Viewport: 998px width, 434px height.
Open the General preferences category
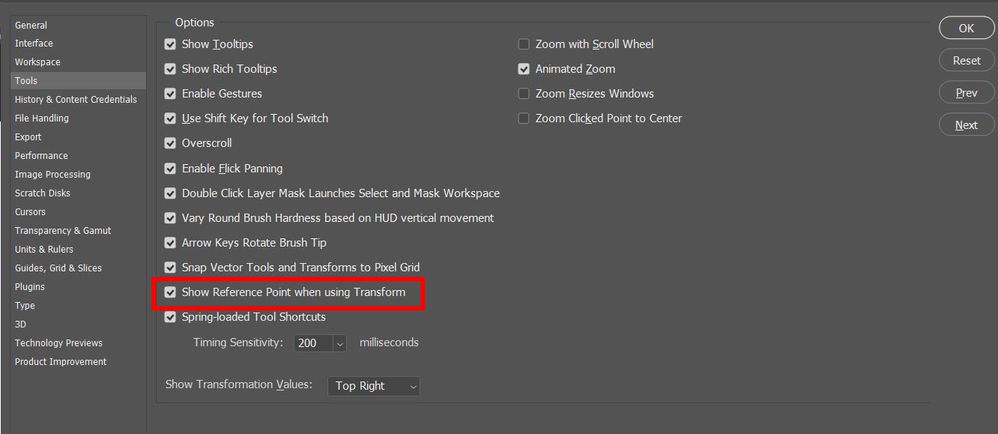(x=31, y=25)
